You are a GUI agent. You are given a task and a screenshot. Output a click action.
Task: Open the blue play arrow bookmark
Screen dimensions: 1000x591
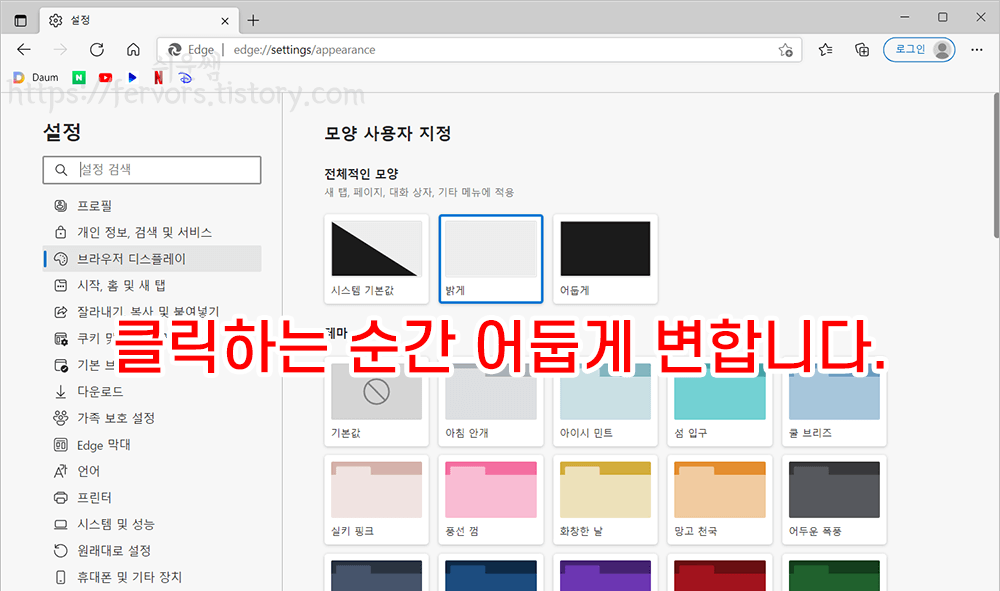tap(132, 77)
